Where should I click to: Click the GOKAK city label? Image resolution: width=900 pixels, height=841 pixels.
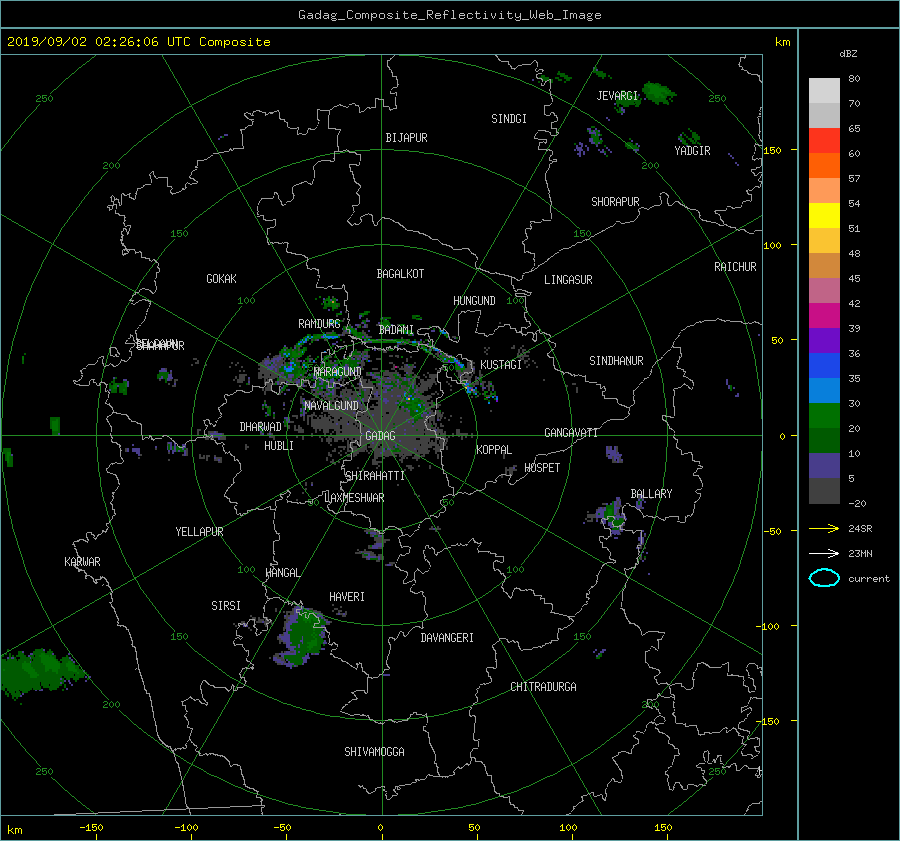point(222,279)
